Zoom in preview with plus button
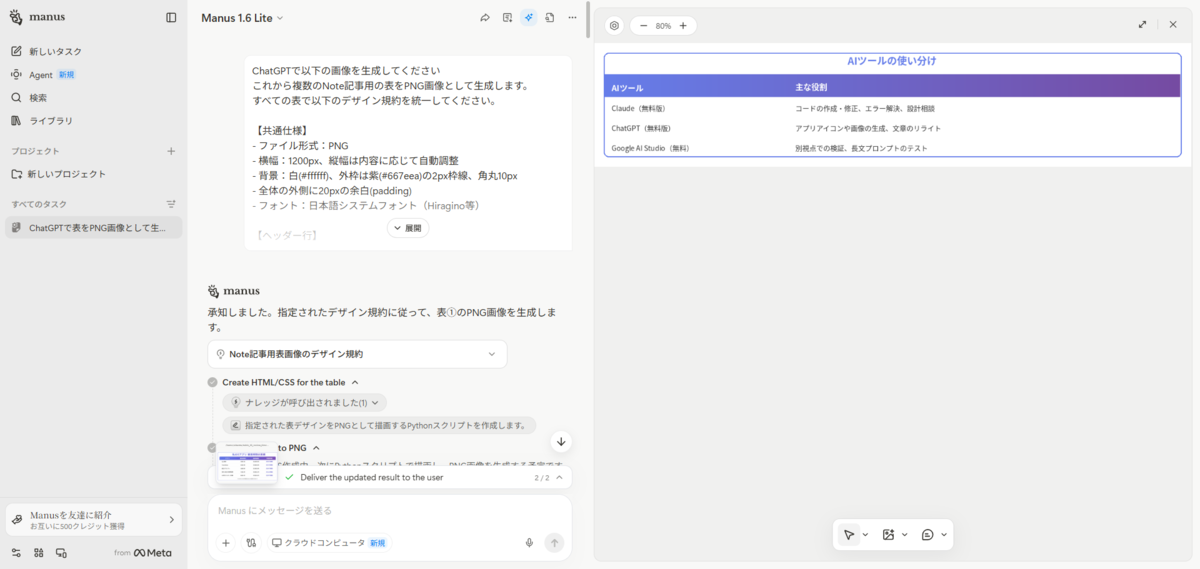The height and width of the screenshot is (569, 1200). 683,26
